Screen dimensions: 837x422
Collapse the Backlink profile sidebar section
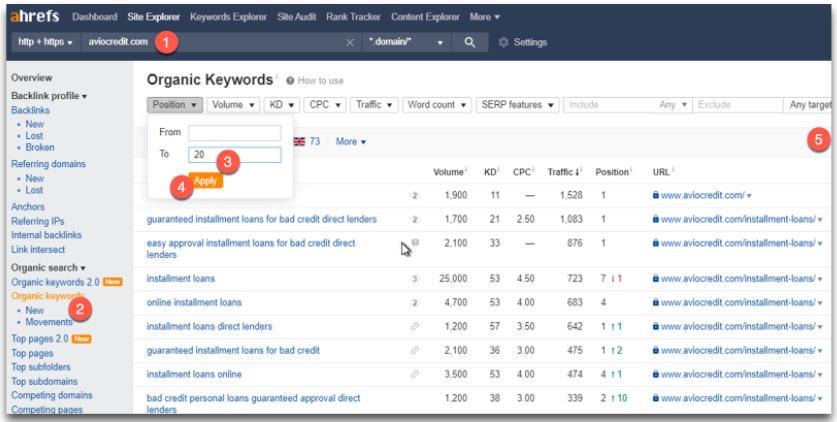pyautogui.click(x=48, y=96)
